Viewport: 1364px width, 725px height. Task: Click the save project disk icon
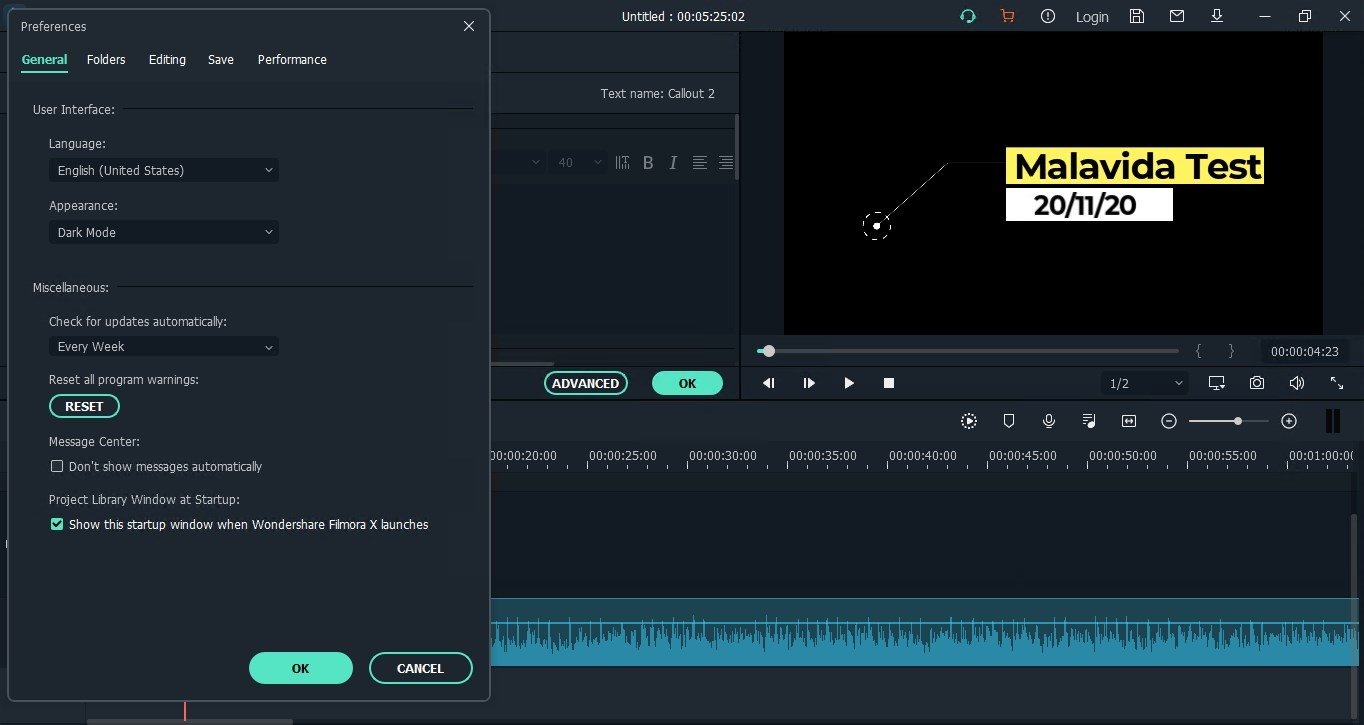coord(1137,16)
